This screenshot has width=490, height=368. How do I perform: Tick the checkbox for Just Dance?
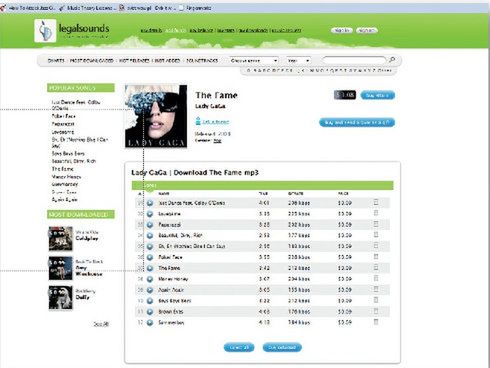[376, 202]
